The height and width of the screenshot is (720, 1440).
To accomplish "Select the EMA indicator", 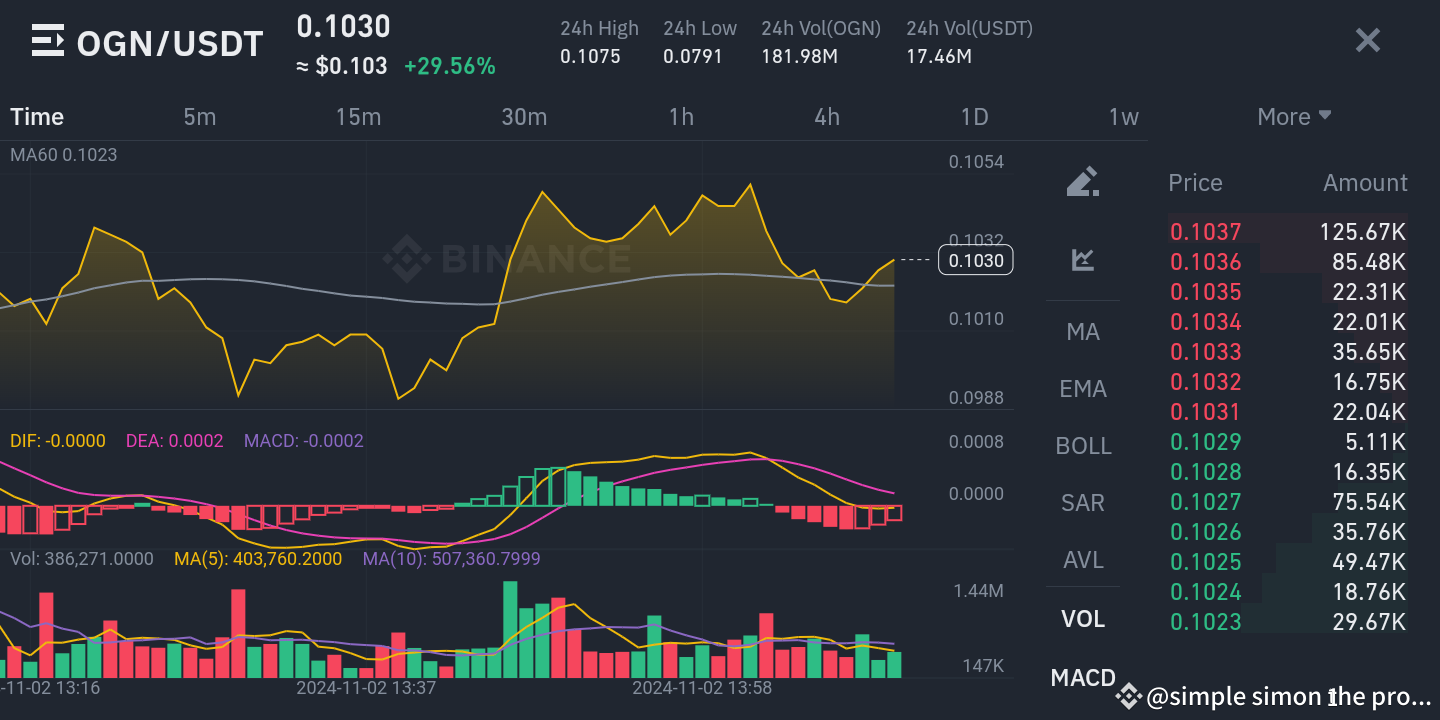I will click(x=1083, y=388).
